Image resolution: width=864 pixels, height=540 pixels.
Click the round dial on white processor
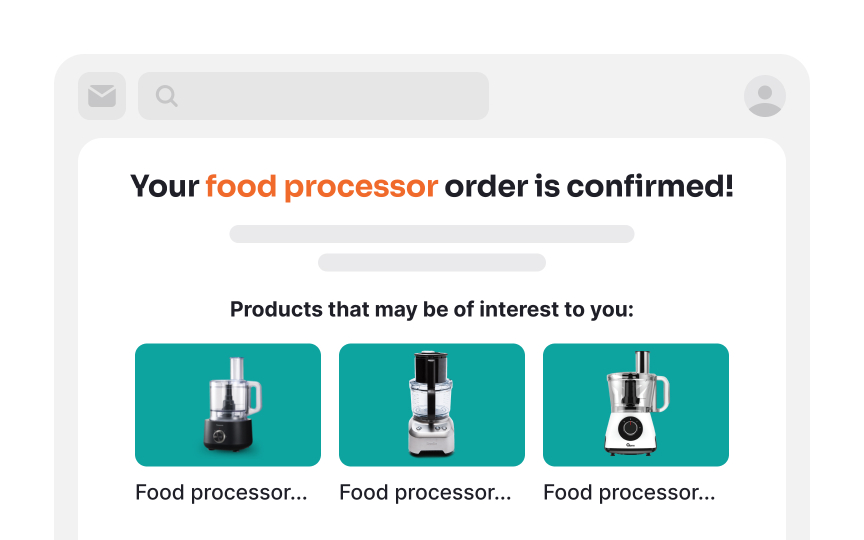click(x=630, y=428)
